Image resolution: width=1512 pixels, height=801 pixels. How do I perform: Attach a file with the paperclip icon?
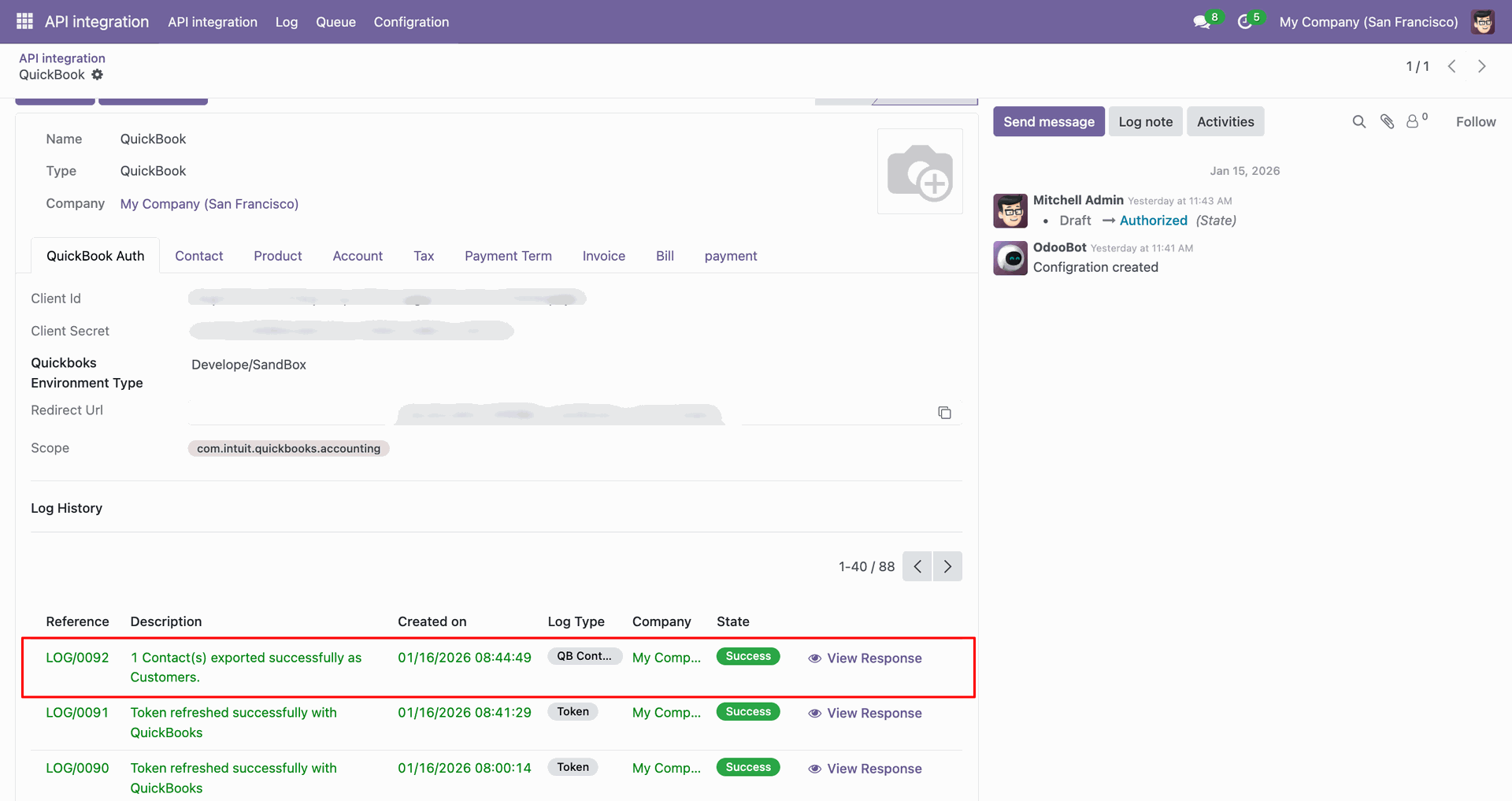1388,121
